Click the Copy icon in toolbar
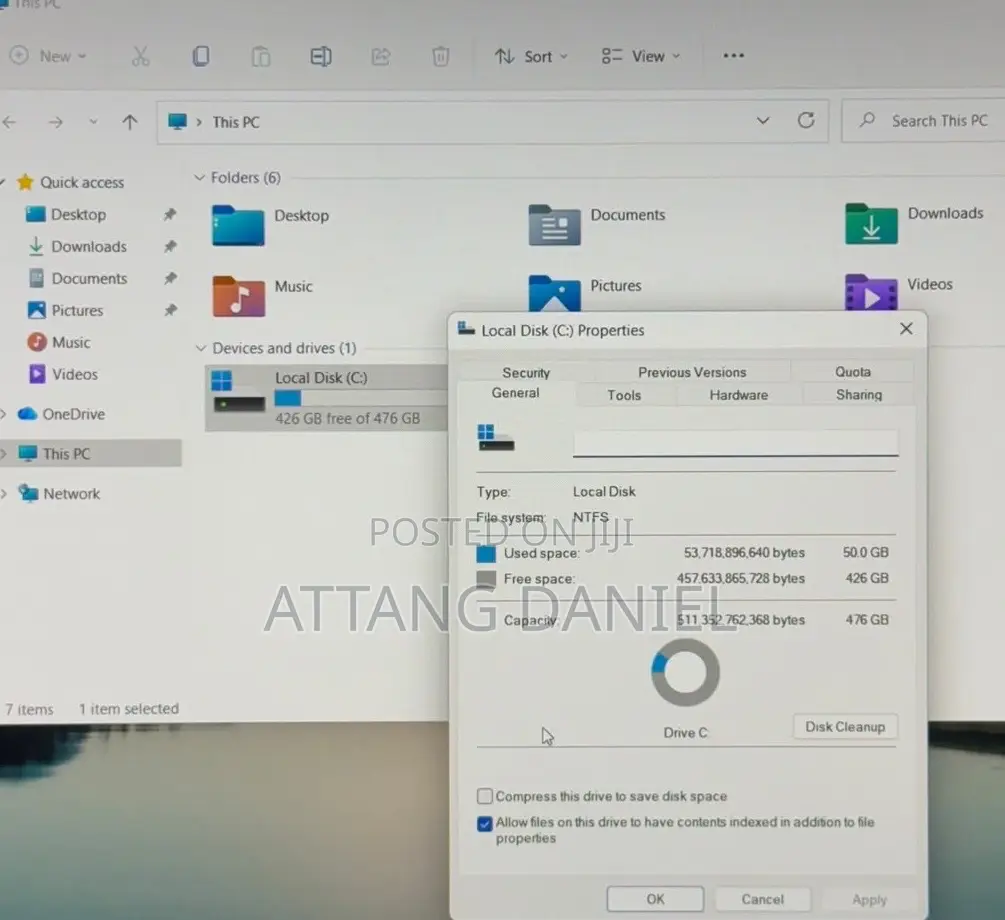Screen dimensions: 1005x920 201,56
